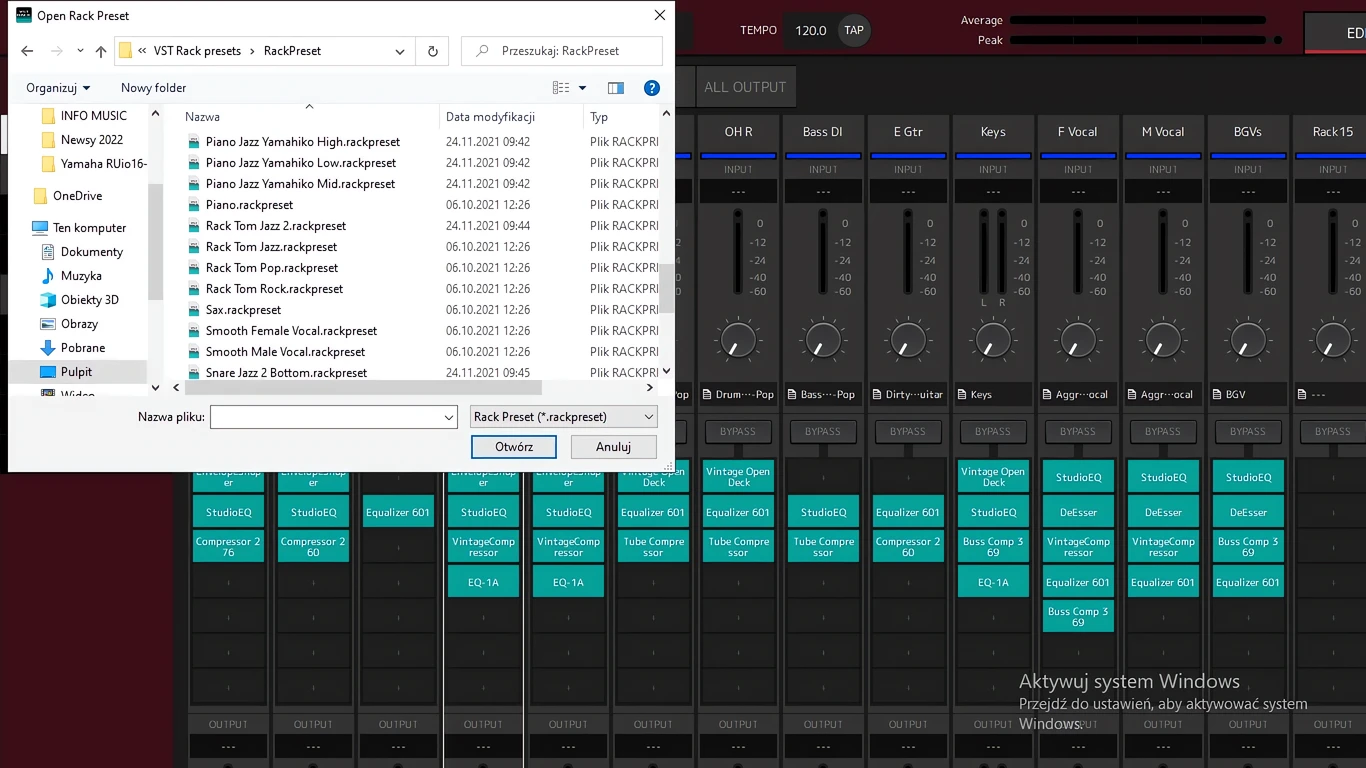
Task: Select the OneDrive folder icon
Action: tap(40, 196)
